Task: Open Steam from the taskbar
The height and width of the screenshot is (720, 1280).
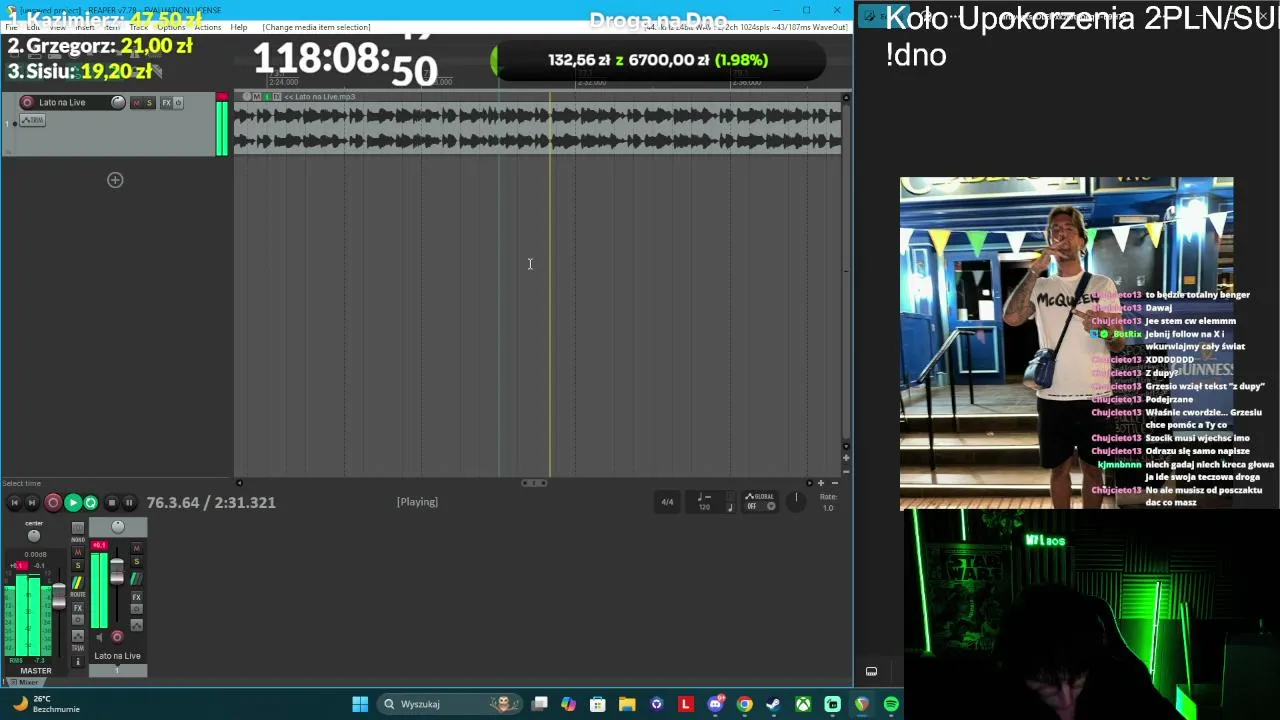Action: 773,704
